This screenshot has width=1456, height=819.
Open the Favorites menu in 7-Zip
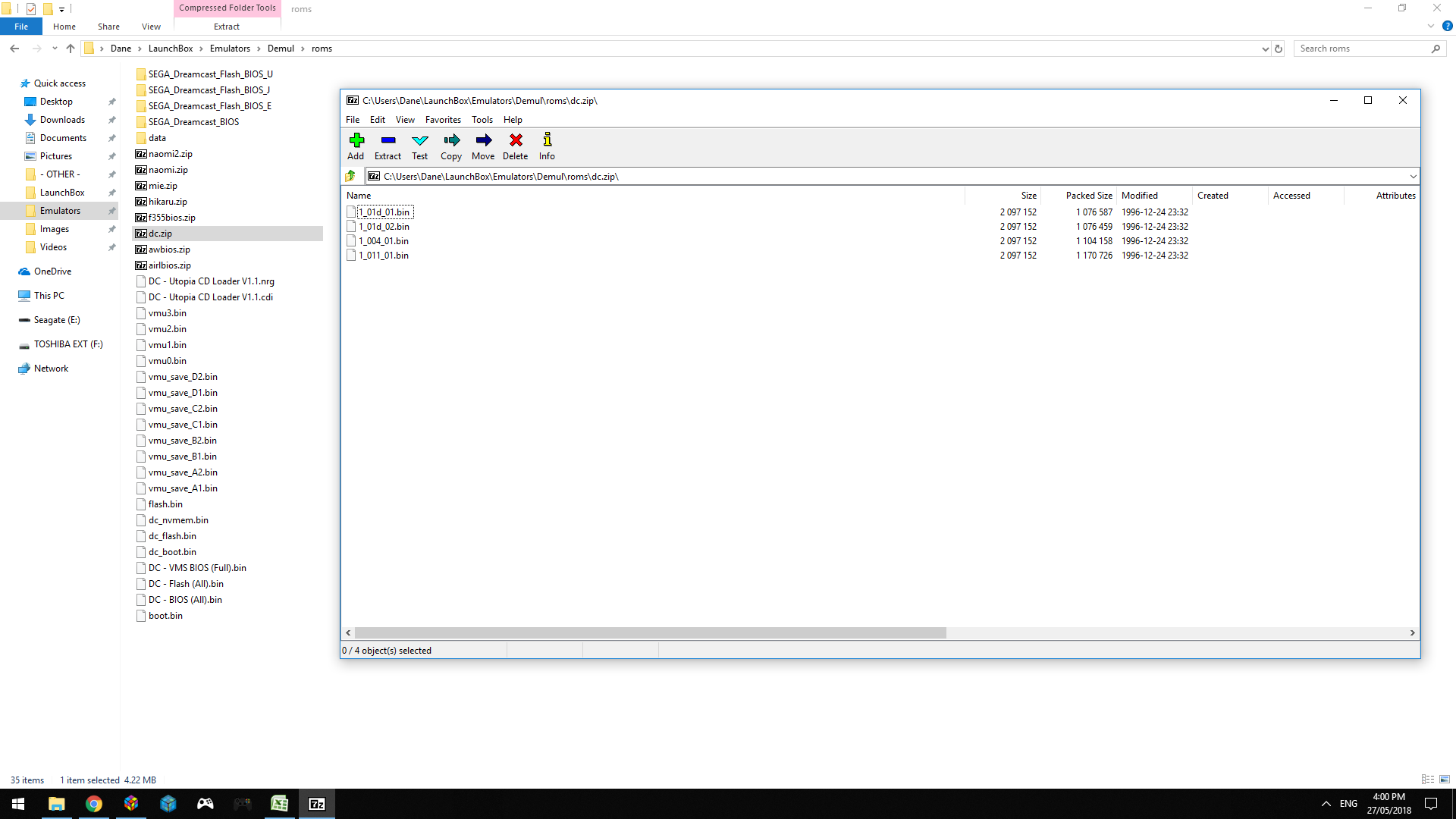pyautogui.click(x=443, y=120)
